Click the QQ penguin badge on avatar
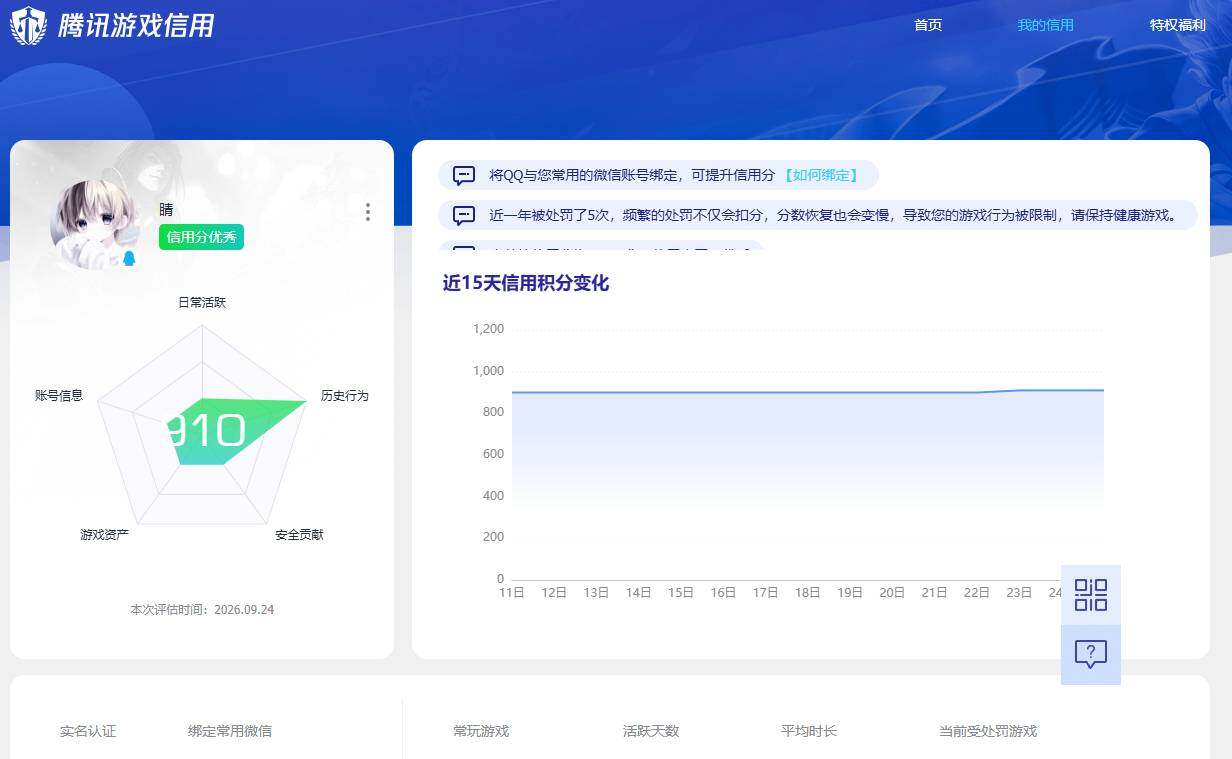 [x=129, y=258]
